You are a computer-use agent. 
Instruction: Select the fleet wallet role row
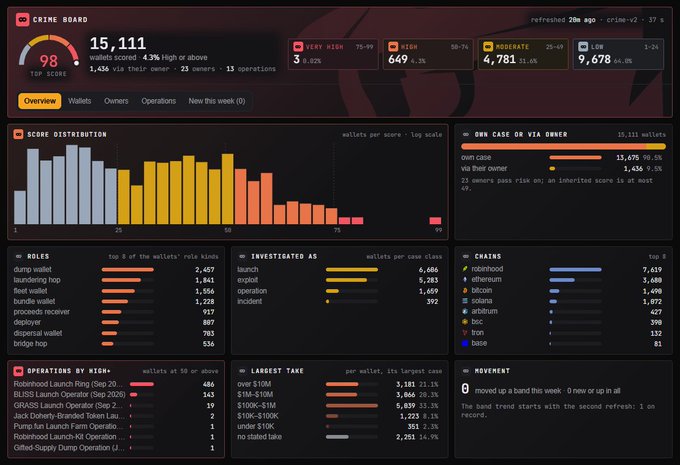click(114, 291)
